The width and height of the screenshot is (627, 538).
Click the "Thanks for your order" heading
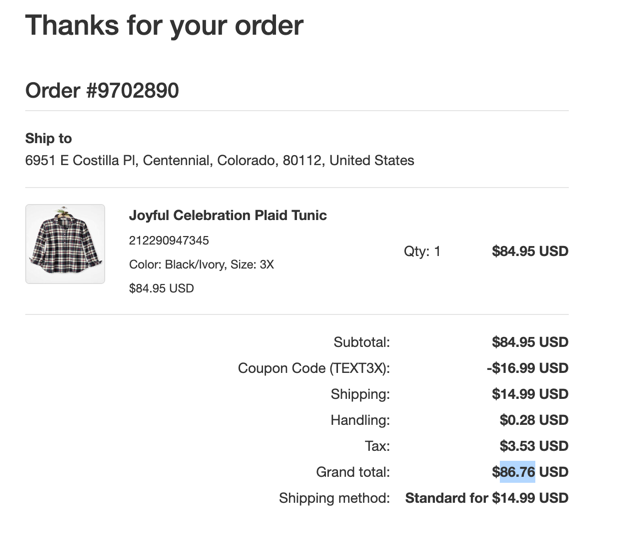(164, 25)
